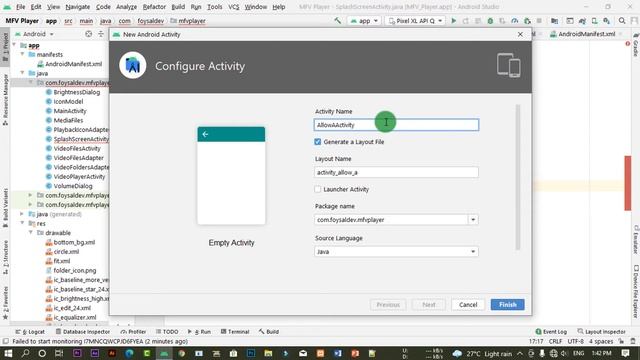Click the Debug app bug icon
The width and height of the screenshot is (640, 360).
(490, 21)
